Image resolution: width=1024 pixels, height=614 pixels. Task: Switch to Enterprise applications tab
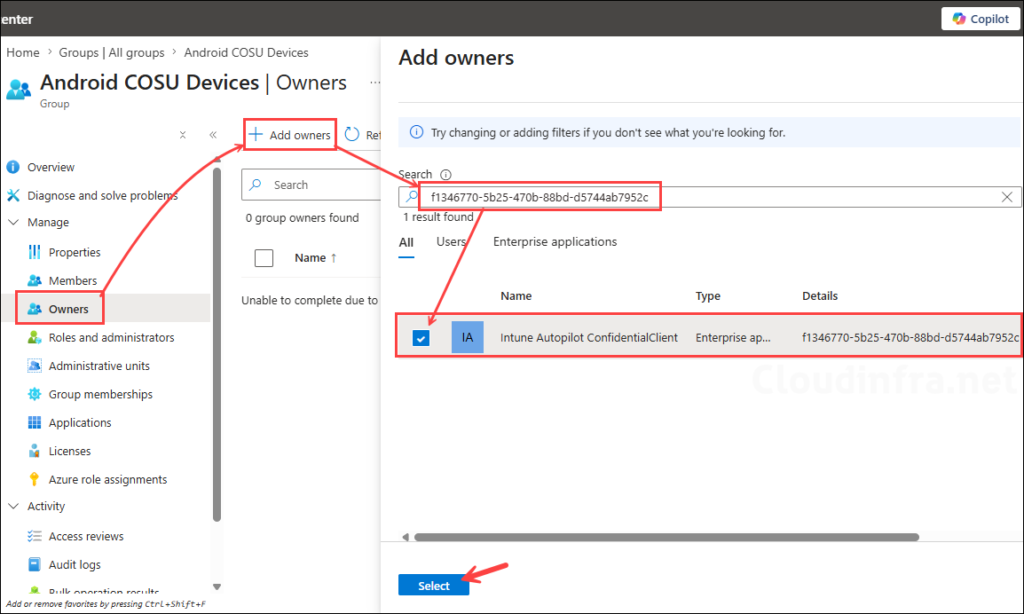pos(555,242)
